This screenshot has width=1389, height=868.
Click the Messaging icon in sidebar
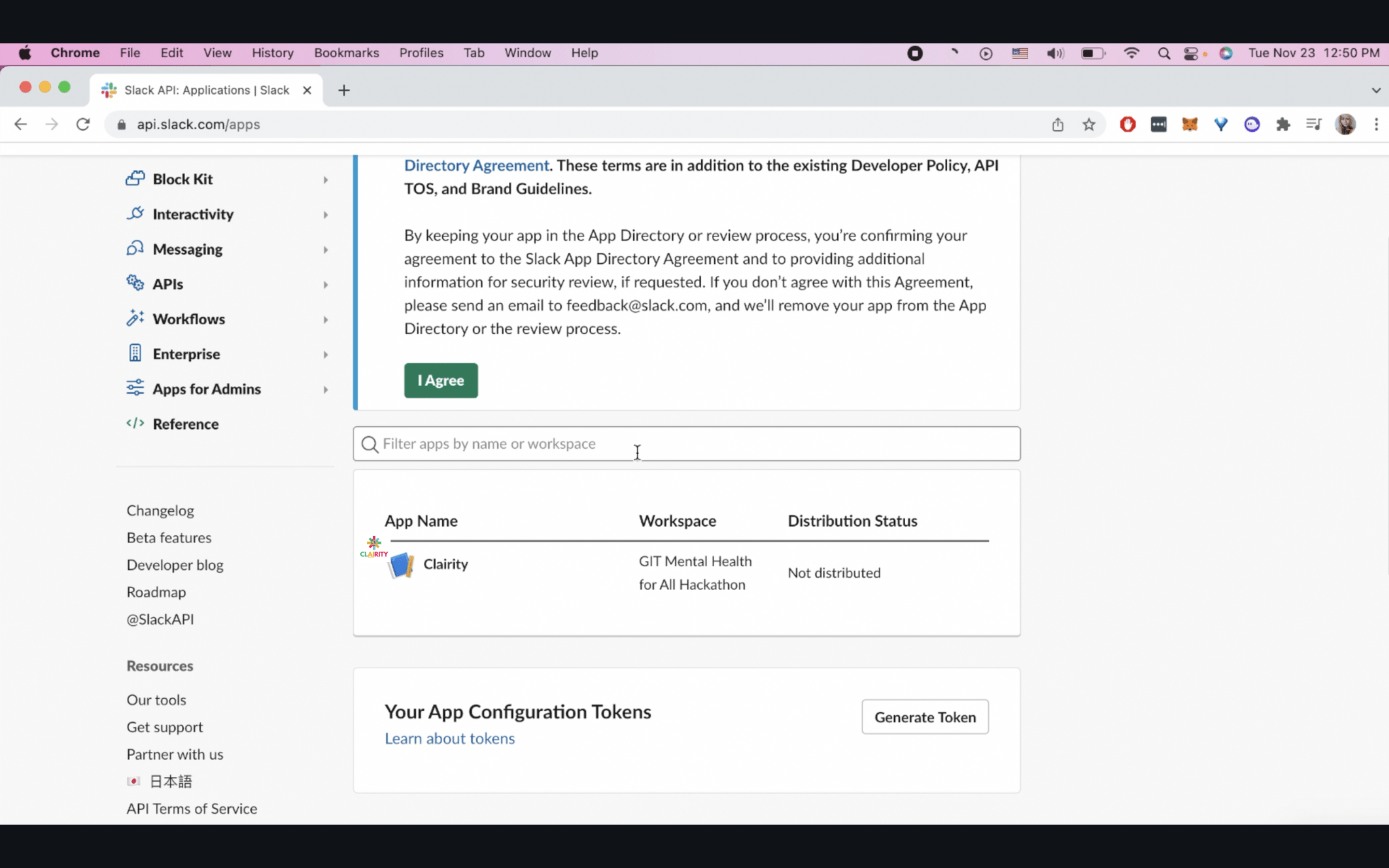click(x=135, y=248)
